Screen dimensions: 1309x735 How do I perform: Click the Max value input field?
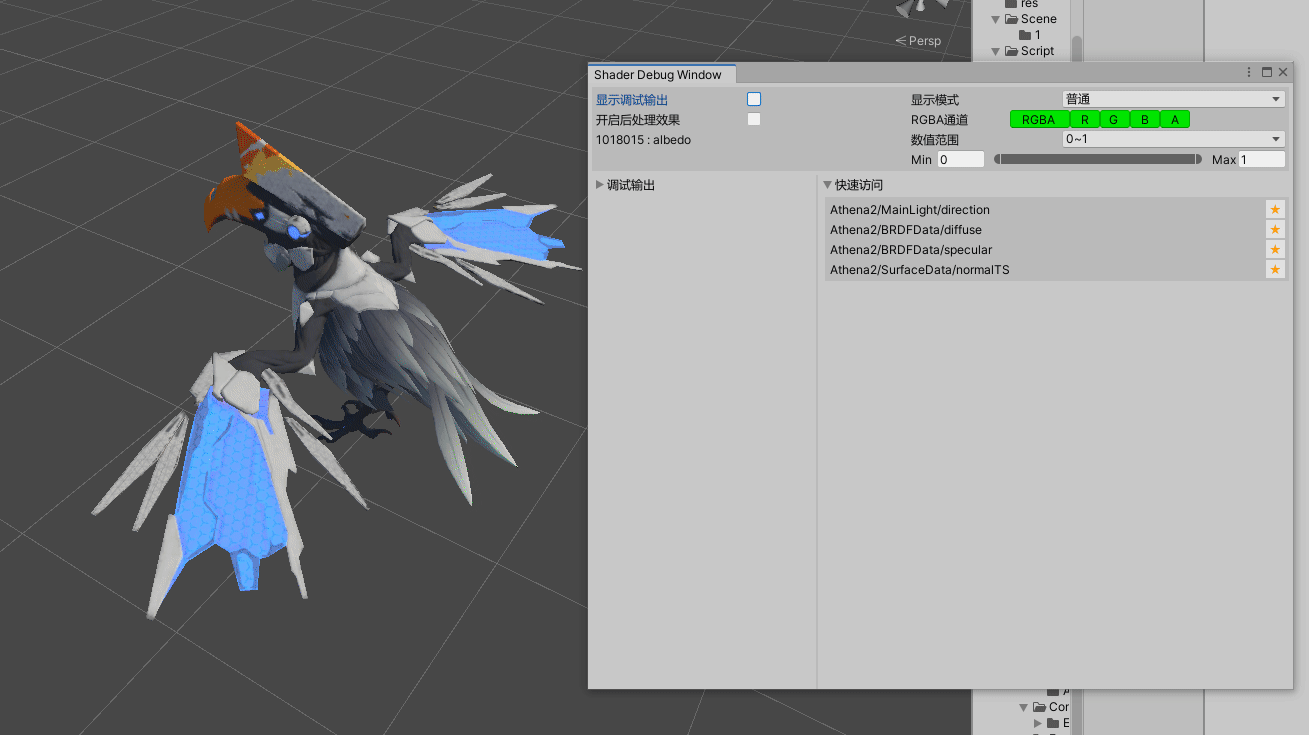coord(1261,160)
